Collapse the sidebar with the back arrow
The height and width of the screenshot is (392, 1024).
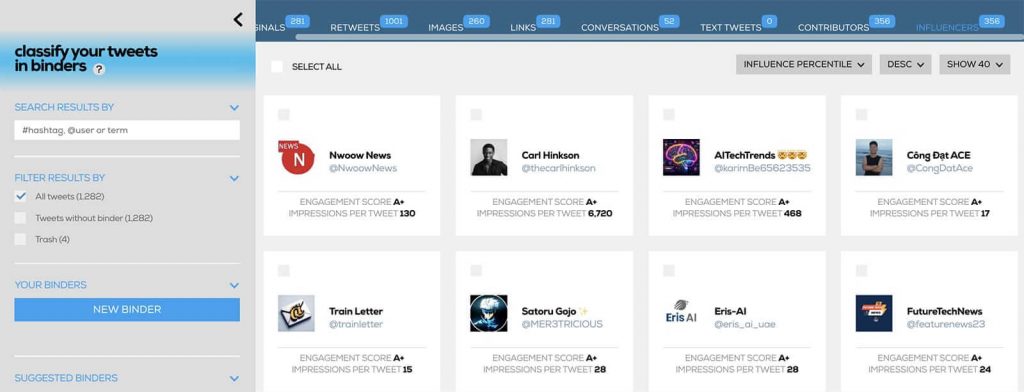coord(238,20)
